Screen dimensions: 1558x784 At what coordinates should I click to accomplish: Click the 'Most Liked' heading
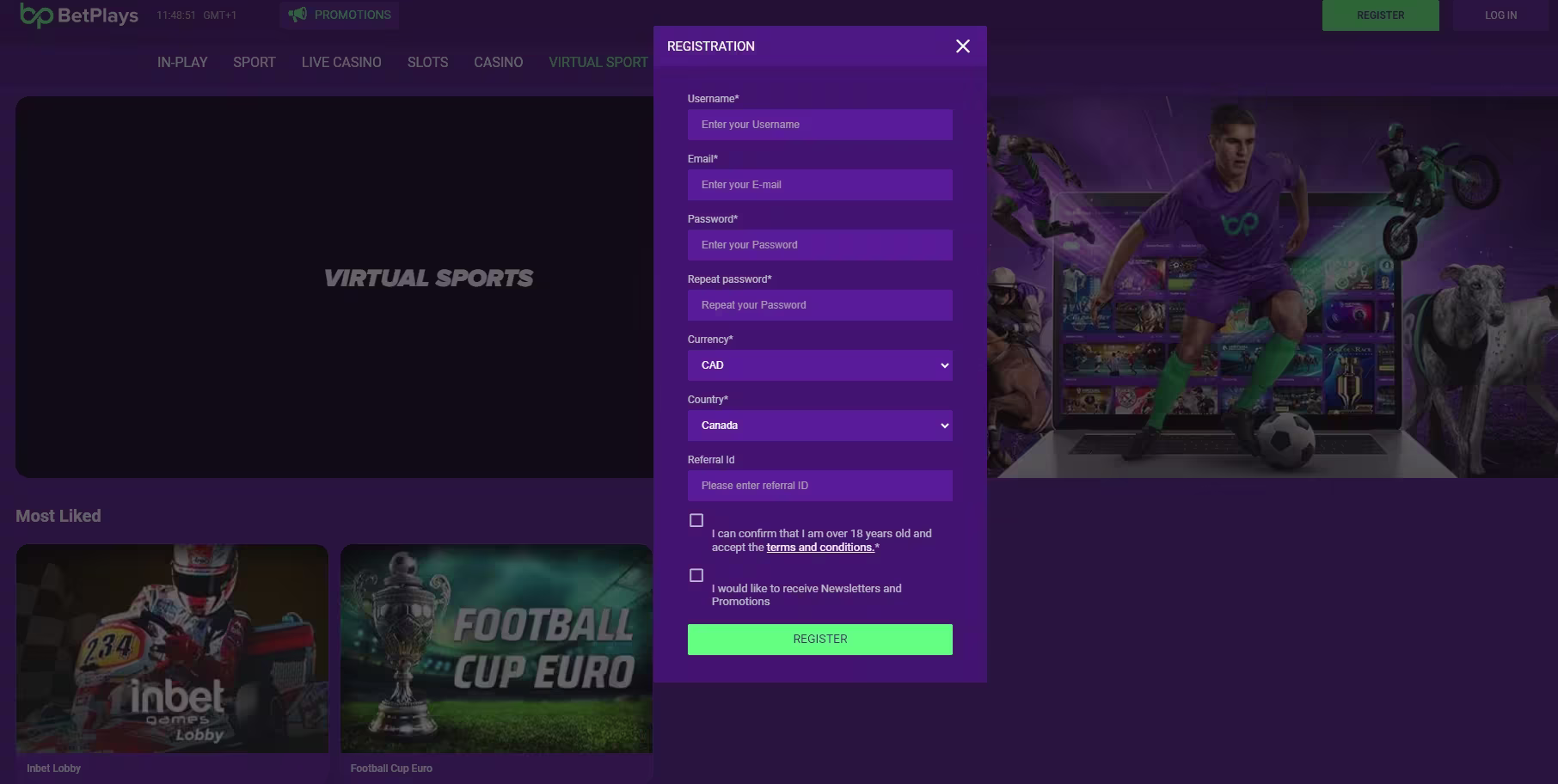tap(58, 516)
